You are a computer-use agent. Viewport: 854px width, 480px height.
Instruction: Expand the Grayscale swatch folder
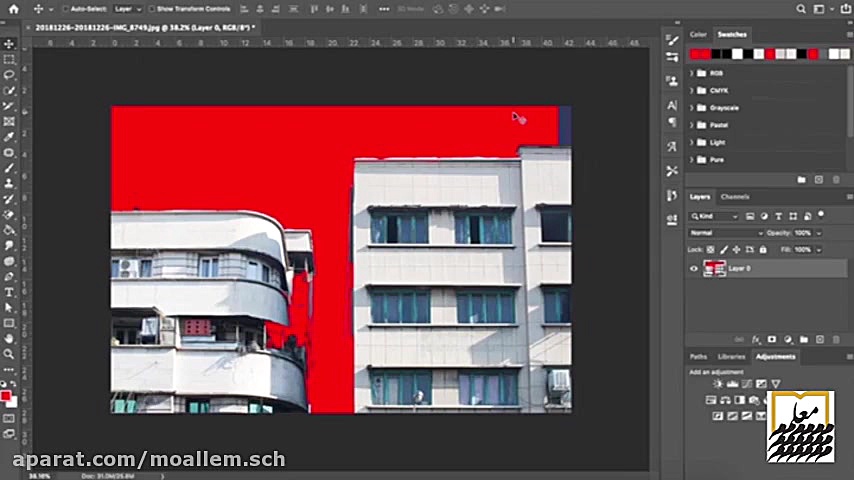(692, 108)
